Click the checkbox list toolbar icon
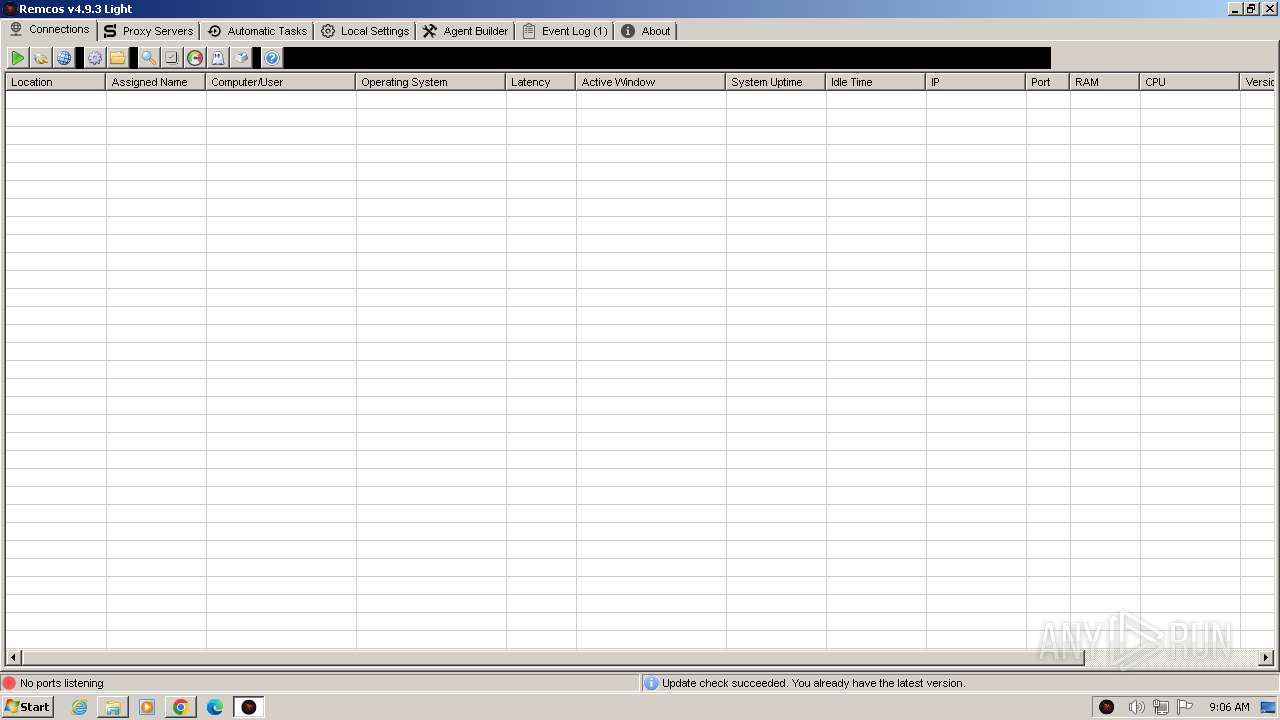 coord(171,58)
